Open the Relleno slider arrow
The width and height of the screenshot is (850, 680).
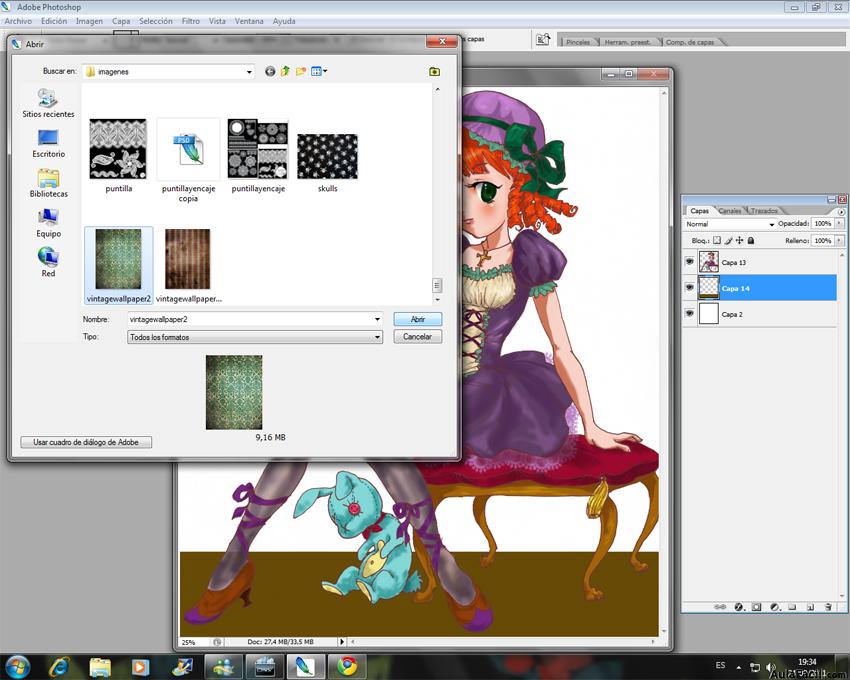click(839, 240)
